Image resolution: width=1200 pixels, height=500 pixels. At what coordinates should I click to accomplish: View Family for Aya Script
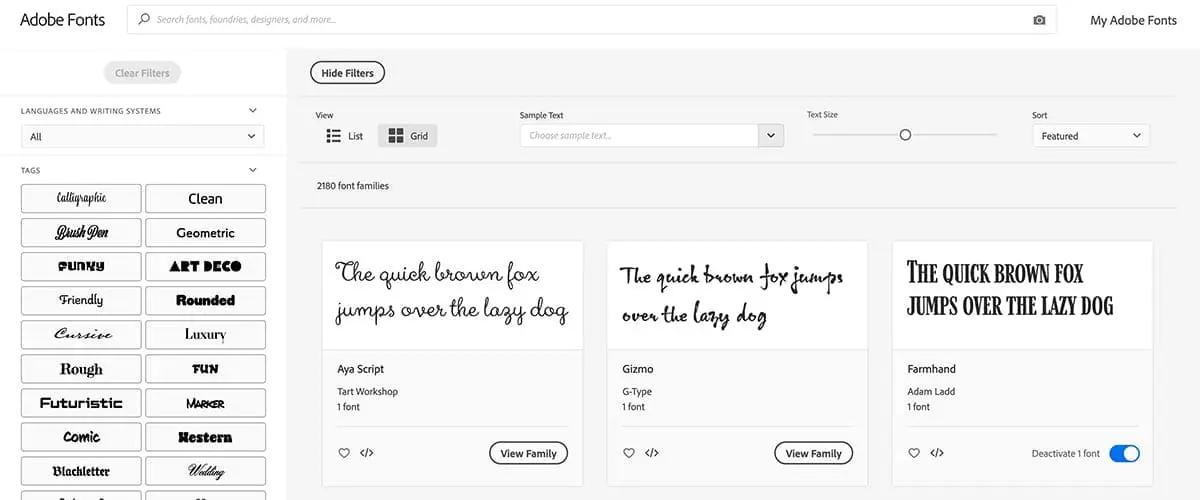(x=528, y=453)
